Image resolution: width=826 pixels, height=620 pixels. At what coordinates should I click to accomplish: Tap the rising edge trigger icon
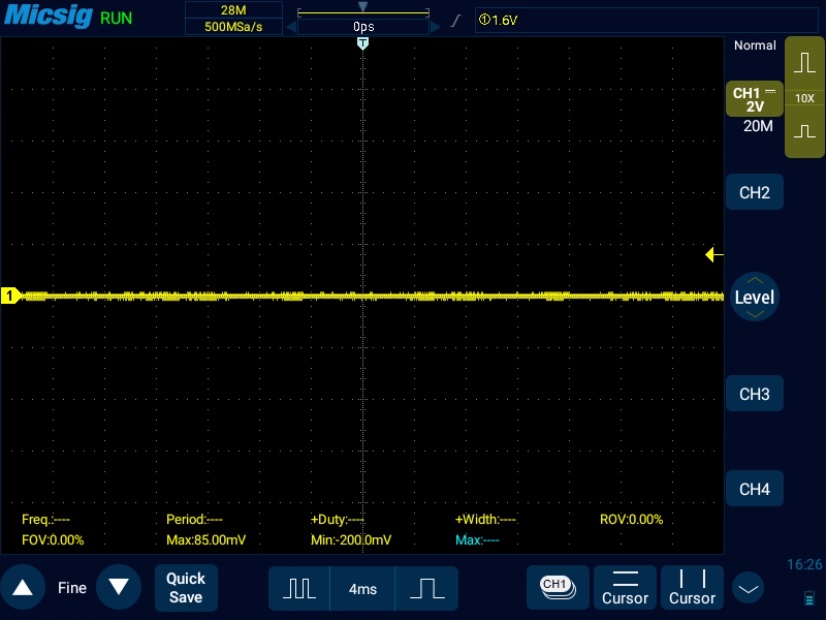click(x=456, y=20)
